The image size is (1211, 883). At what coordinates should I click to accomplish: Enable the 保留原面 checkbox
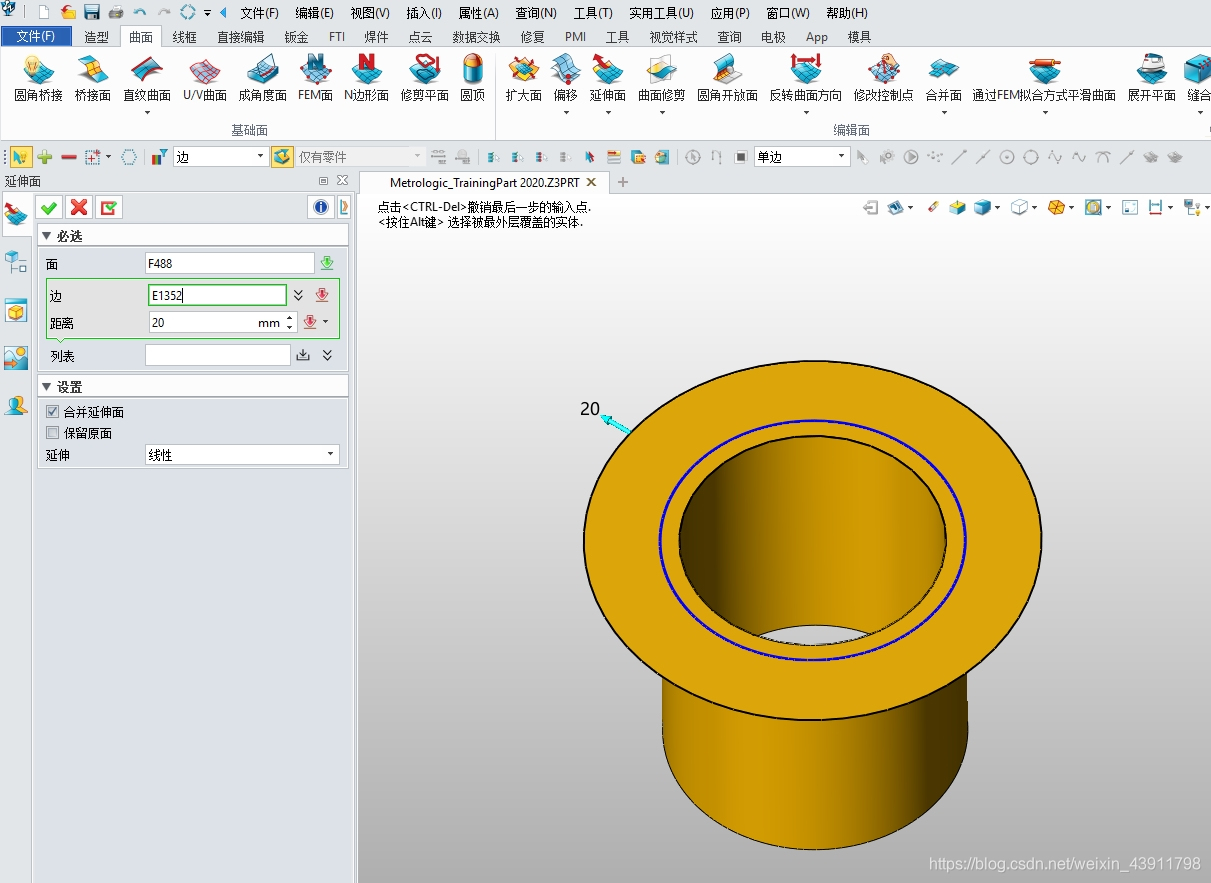click(53, 433)
